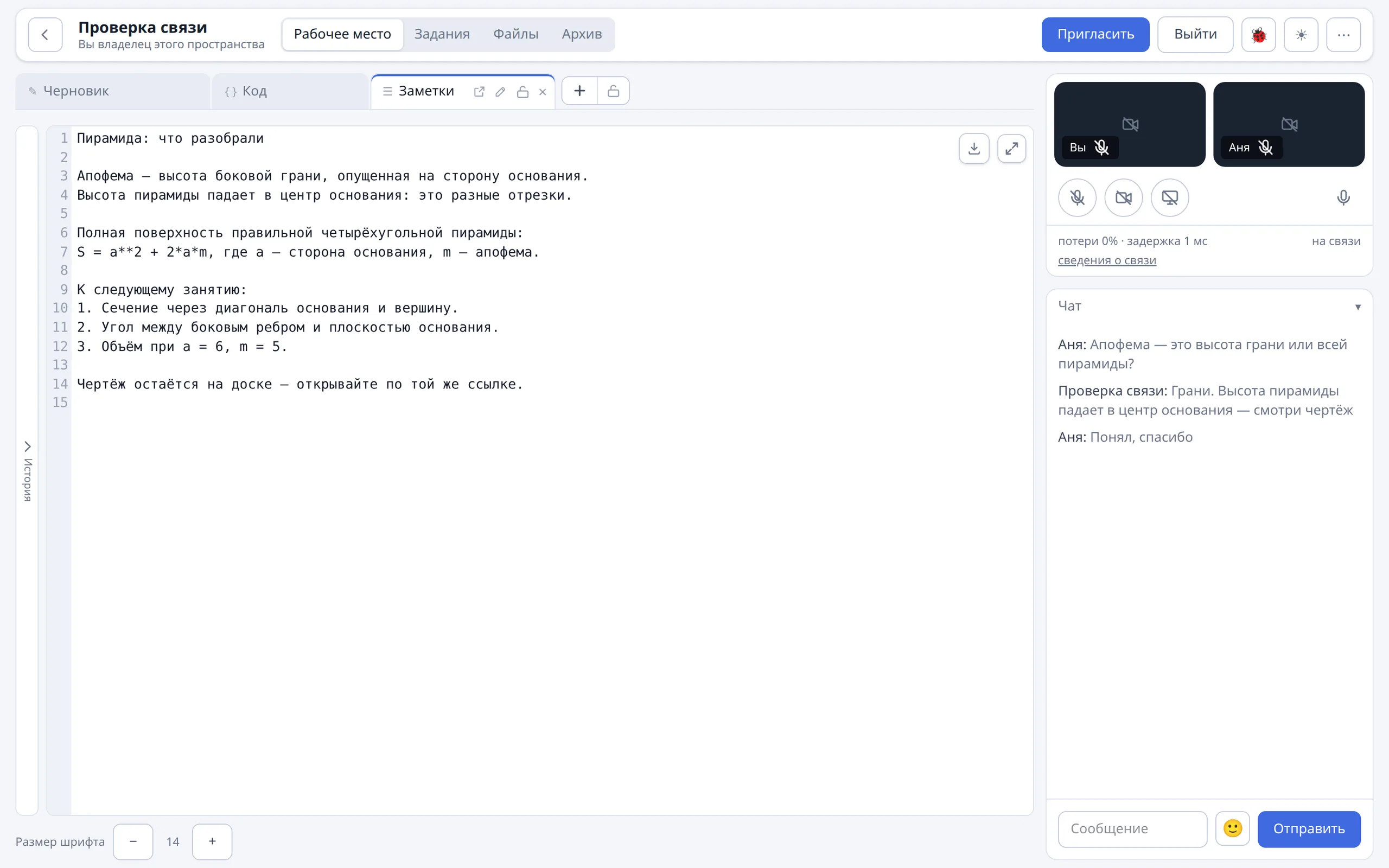
Task: Click the 'потери 0% · задержка 1 мс' text
Action: tap(1132, 241)
